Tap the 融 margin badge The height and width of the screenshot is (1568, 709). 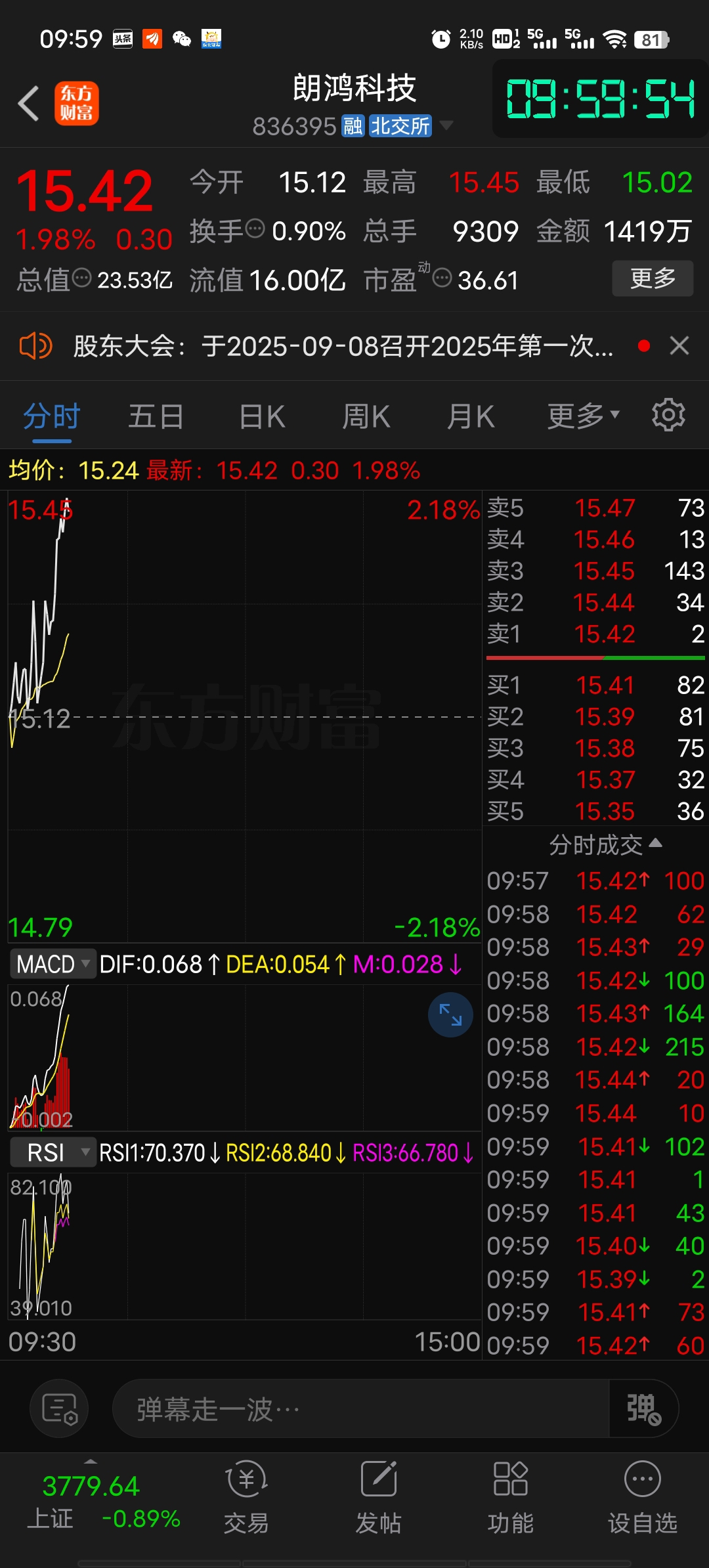click(353, 125)
